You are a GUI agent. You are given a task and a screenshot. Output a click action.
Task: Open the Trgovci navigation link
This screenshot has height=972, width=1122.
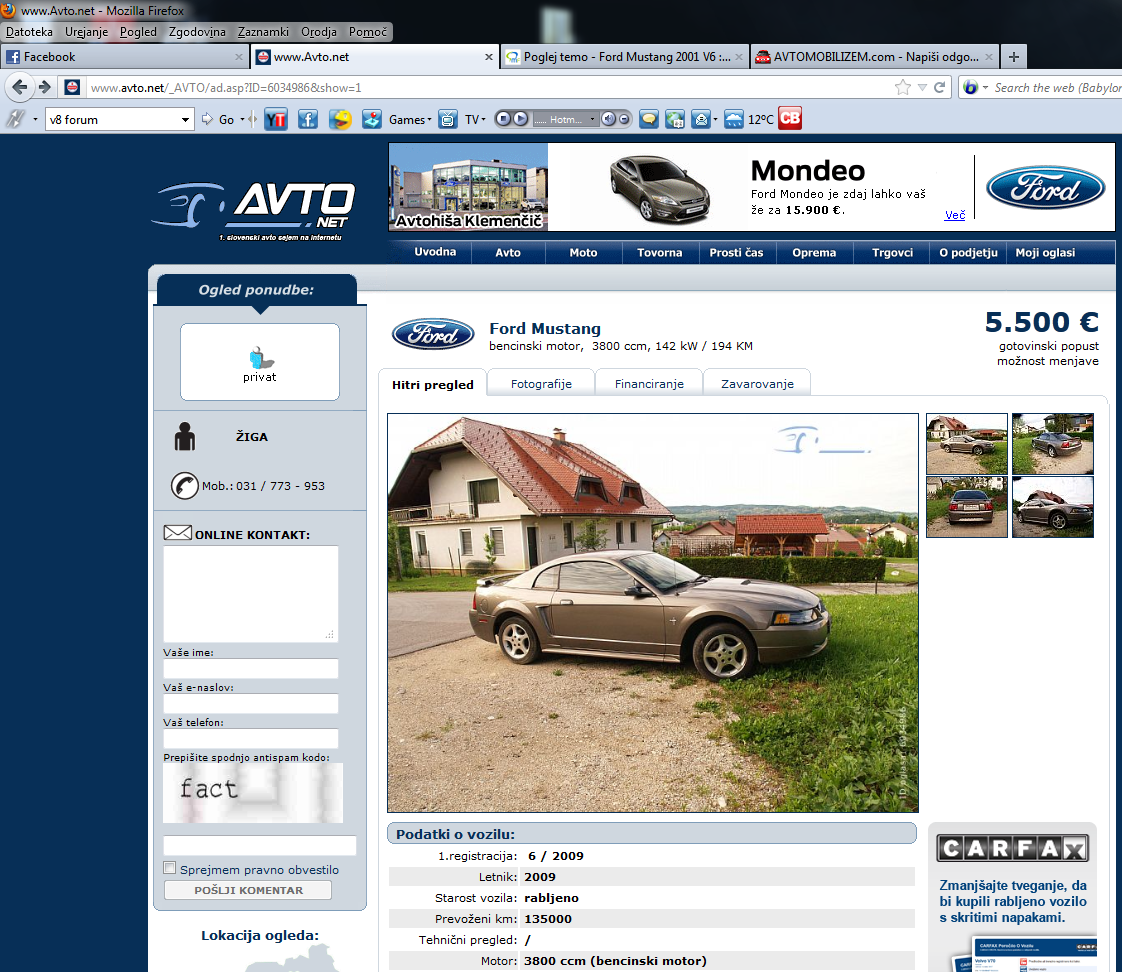pos(892,253)
